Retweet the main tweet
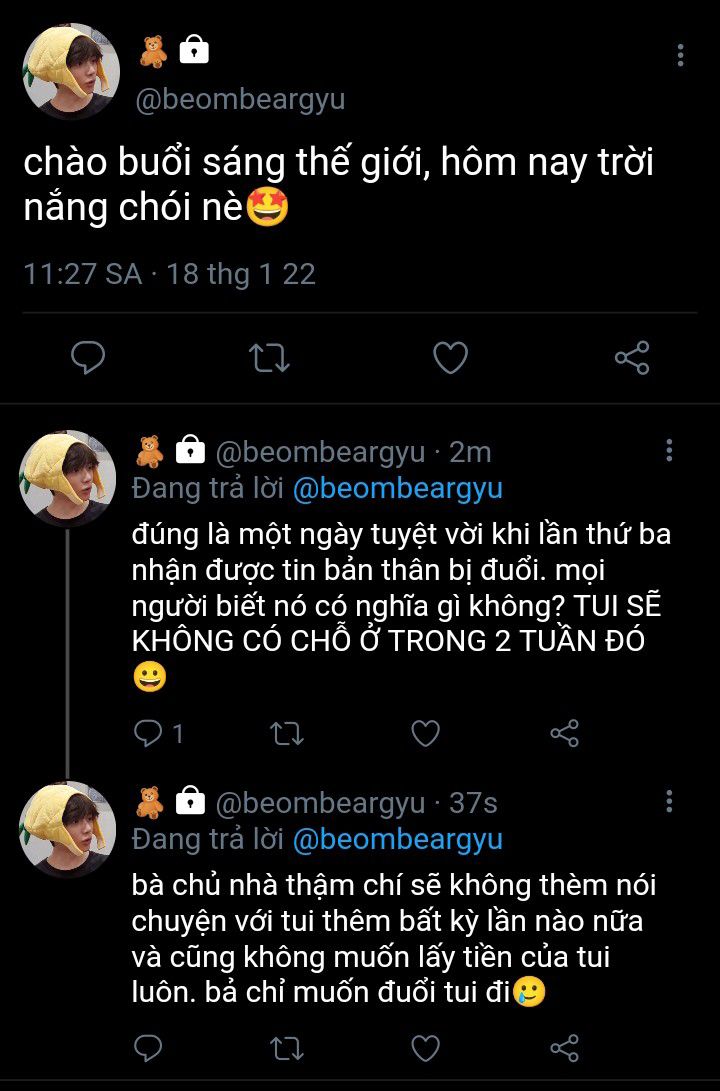 [x=269, y=358]
